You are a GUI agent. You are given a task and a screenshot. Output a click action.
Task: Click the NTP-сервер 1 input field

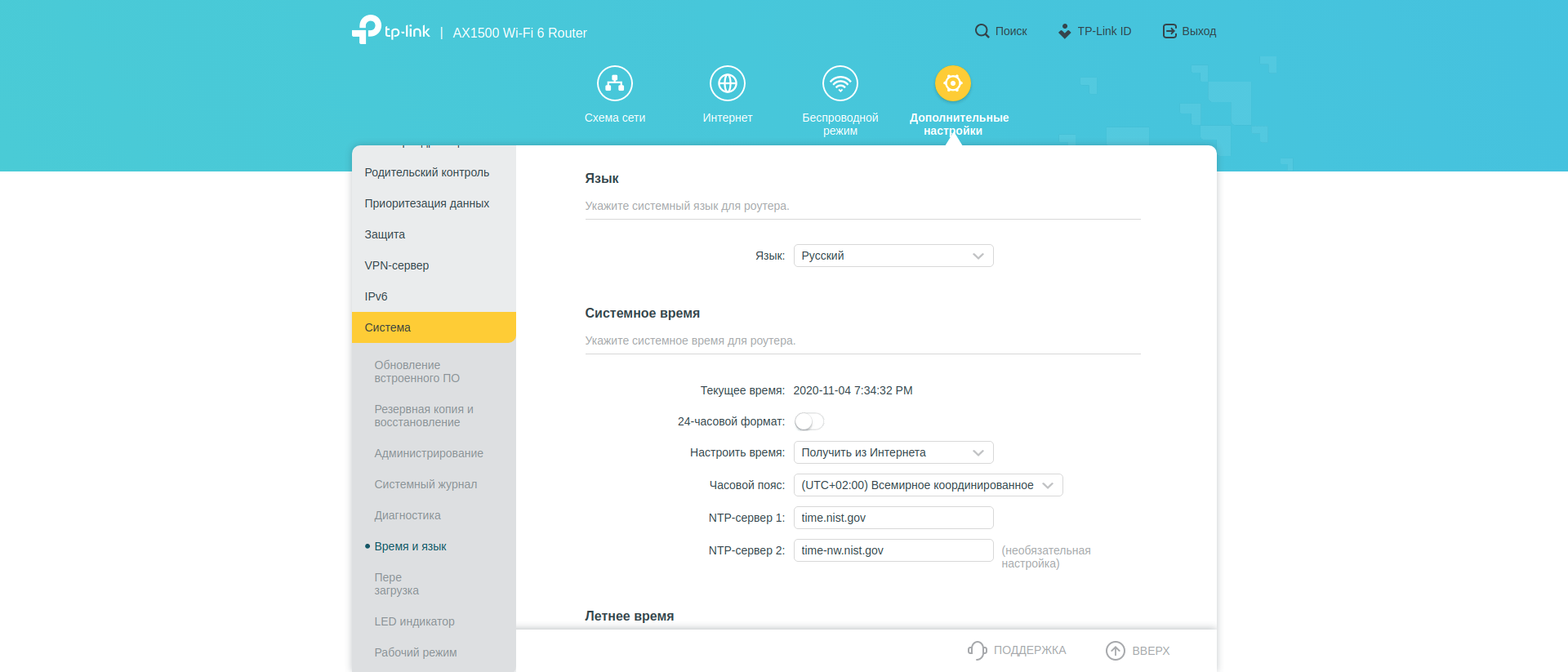tap(893, 518)
